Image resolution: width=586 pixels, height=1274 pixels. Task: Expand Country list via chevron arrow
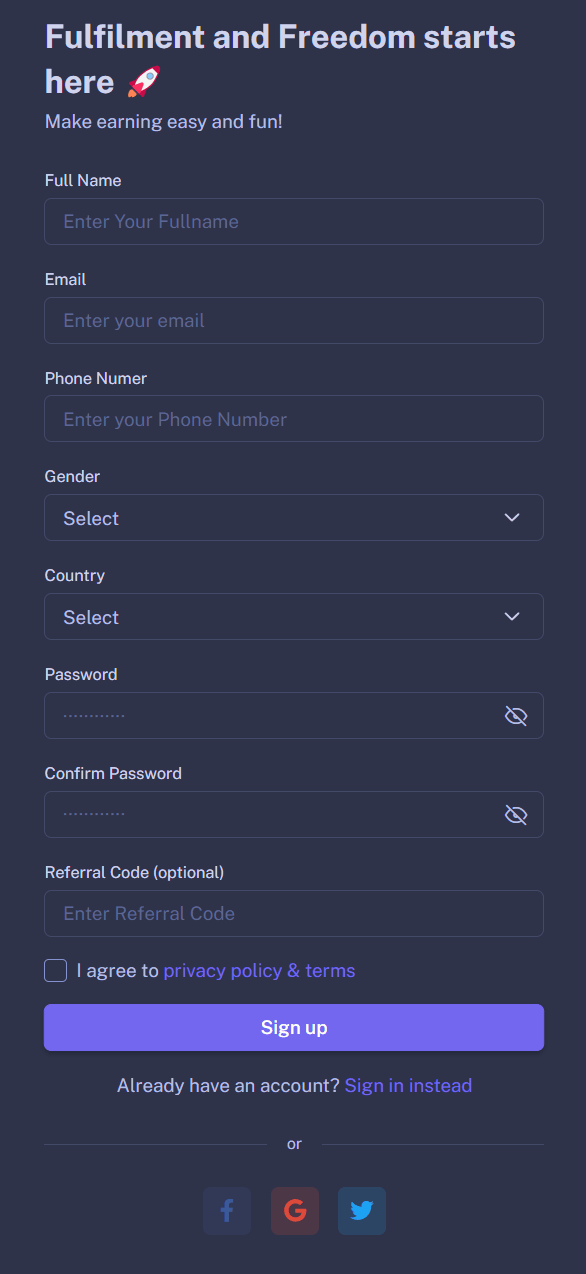(x=512, y=617)
